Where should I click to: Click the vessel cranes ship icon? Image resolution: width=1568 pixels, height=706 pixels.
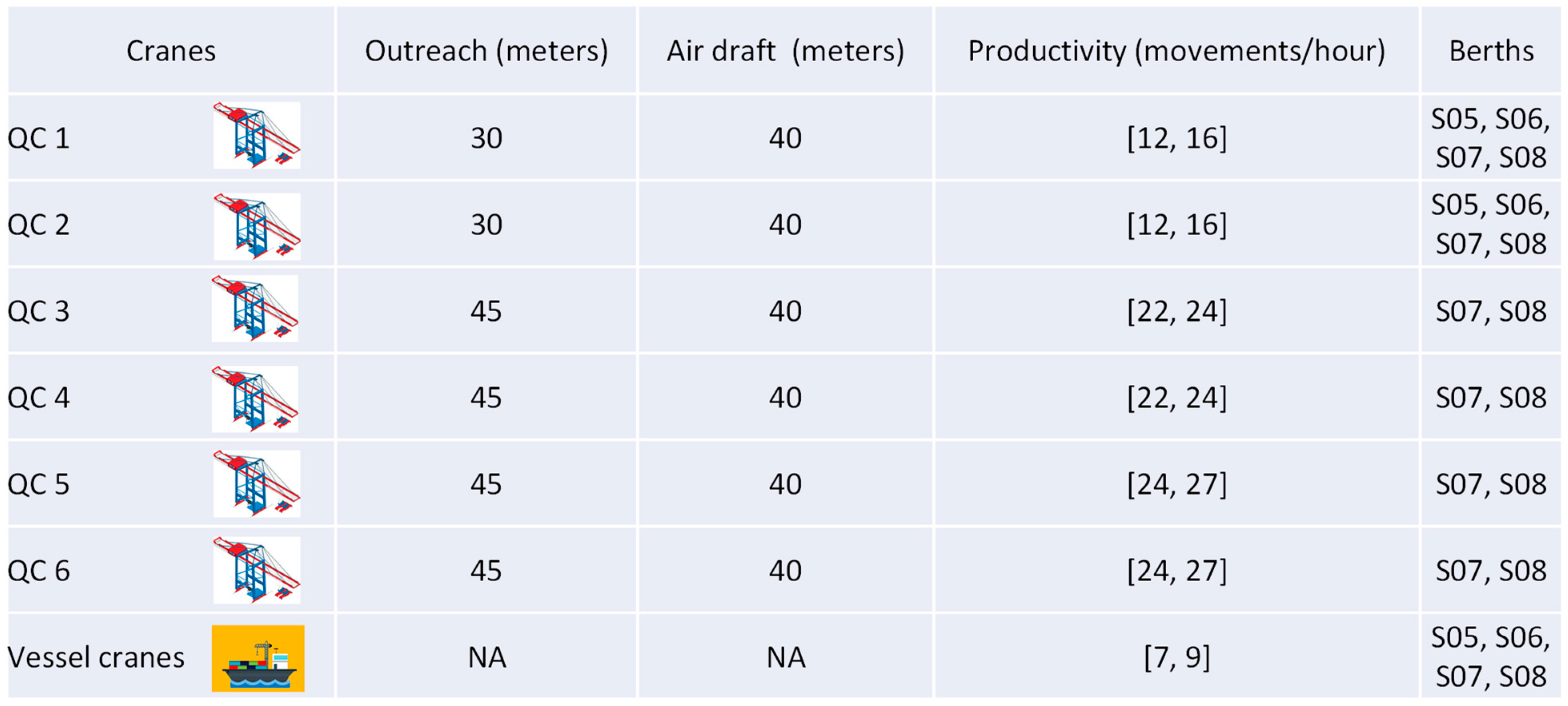tap(257, 658)
